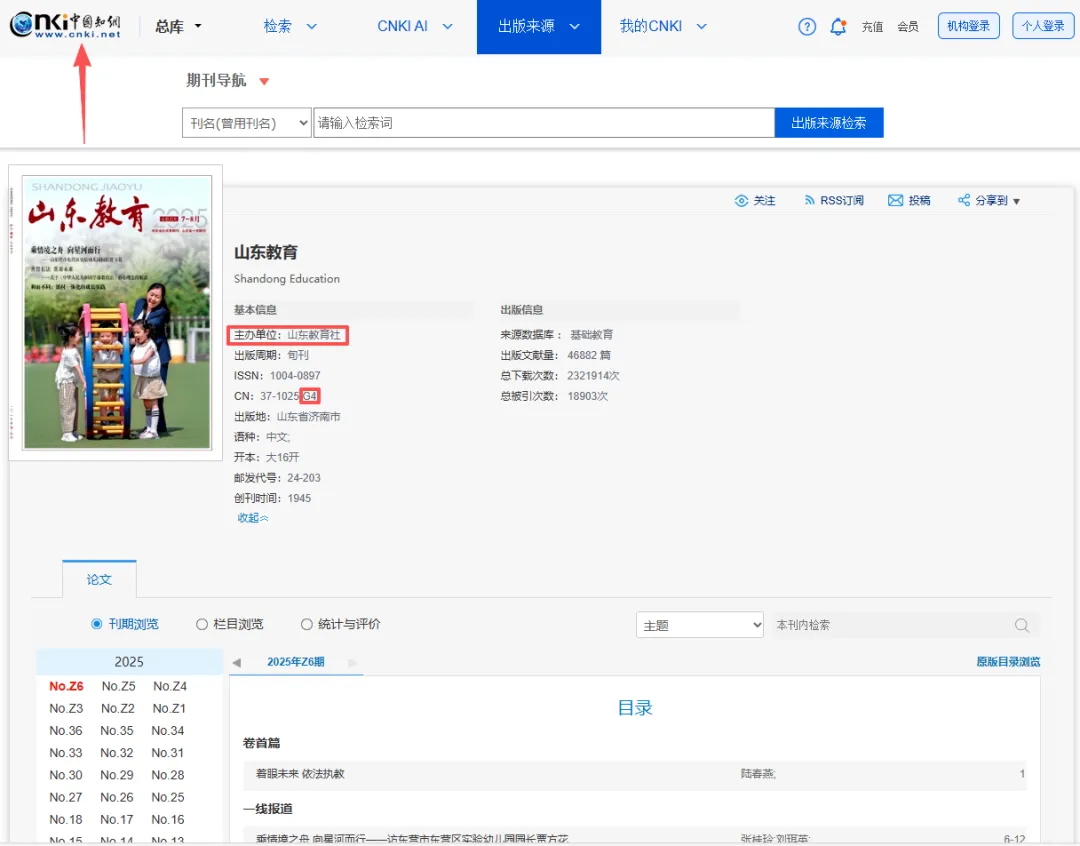Click the 投稿 envelope icon
The height and width of the screenshot is (846, 1080).
[x=895, y=200]
